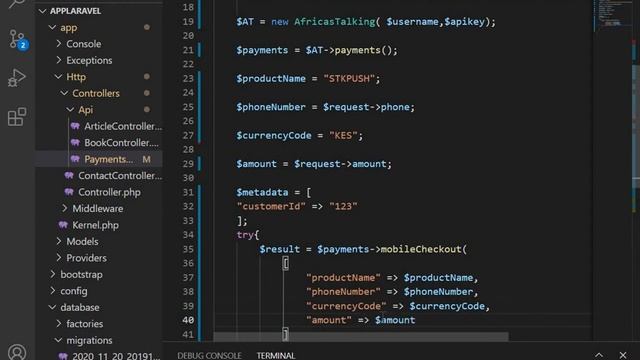The image size is (640, 360).
Task: Expand the factories folder
Action: (59, 324)
